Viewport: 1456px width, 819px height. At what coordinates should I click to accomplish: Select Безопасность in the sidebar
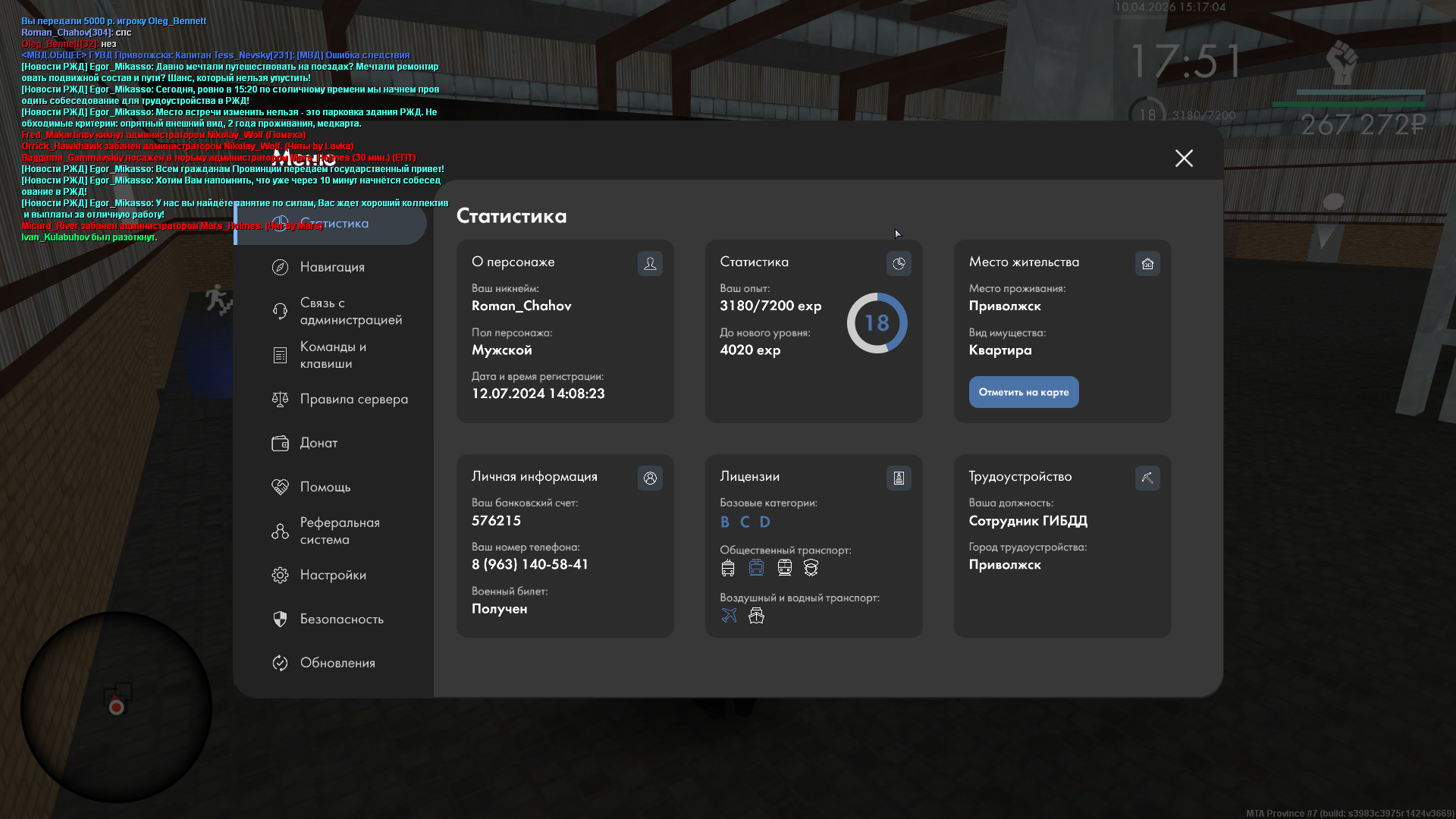[340, 619]
